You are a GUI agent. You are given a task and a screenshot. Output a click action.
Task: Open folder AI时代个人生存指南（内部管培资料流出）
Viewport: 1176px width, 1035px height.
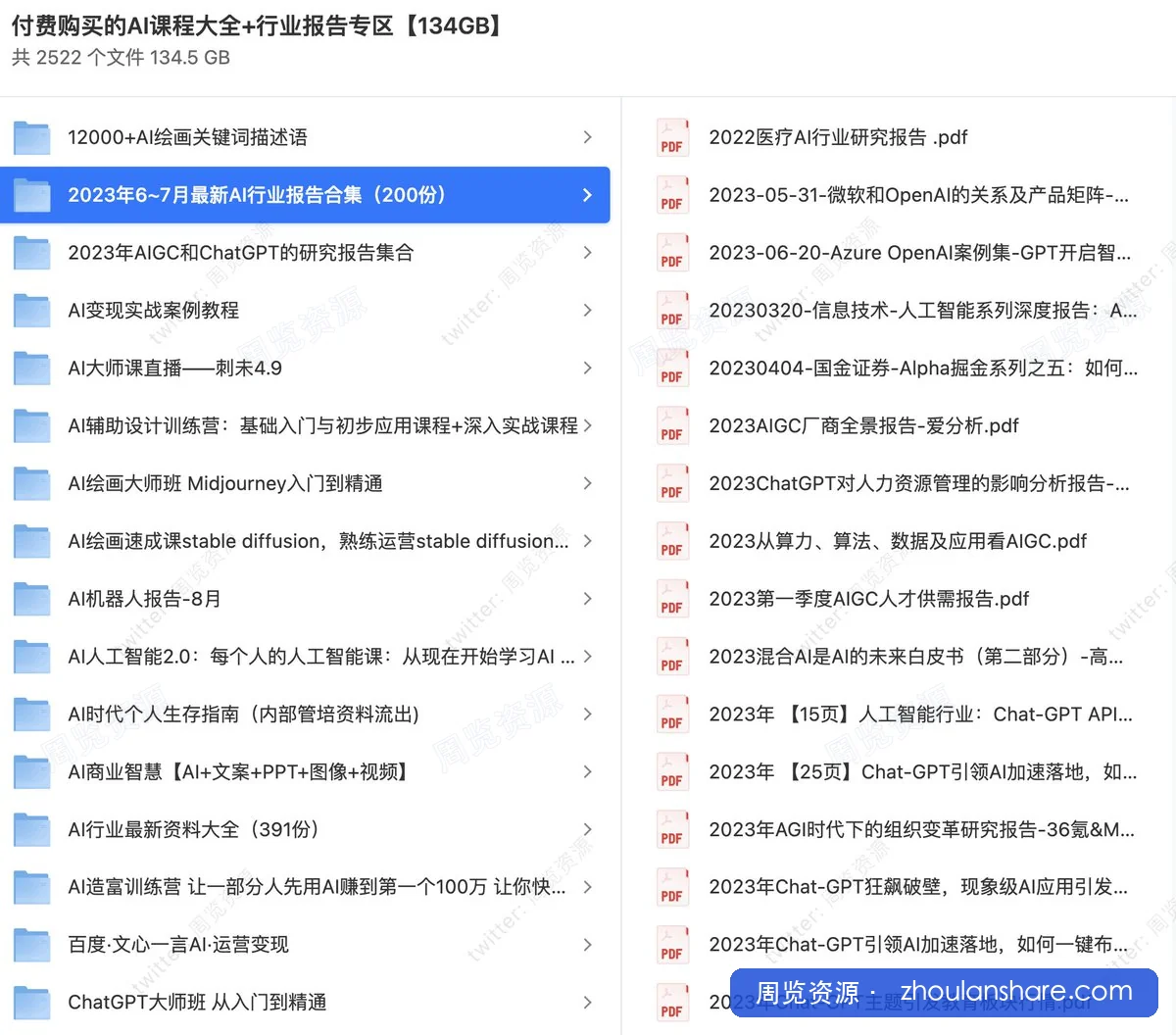[243, 715]
